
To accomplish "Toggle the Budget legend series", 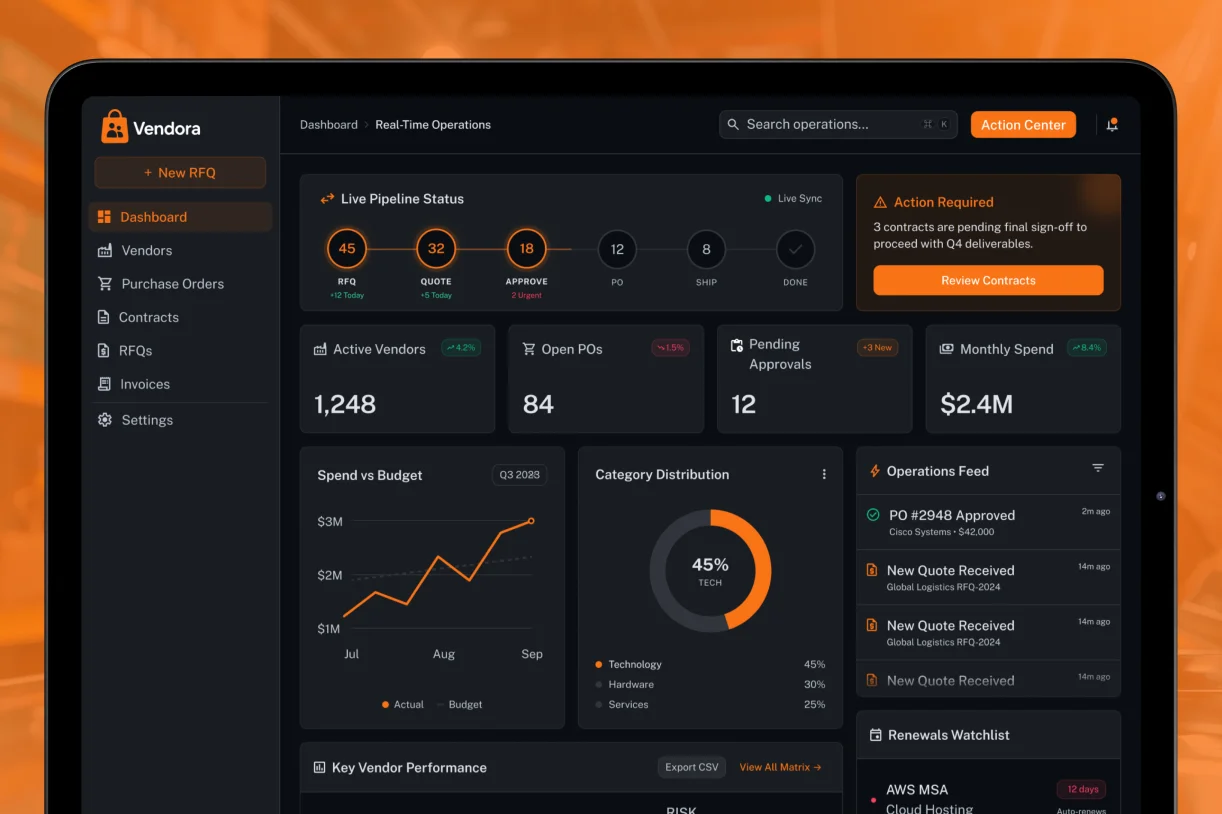I will pyautogui.click(x=459, y=705).
